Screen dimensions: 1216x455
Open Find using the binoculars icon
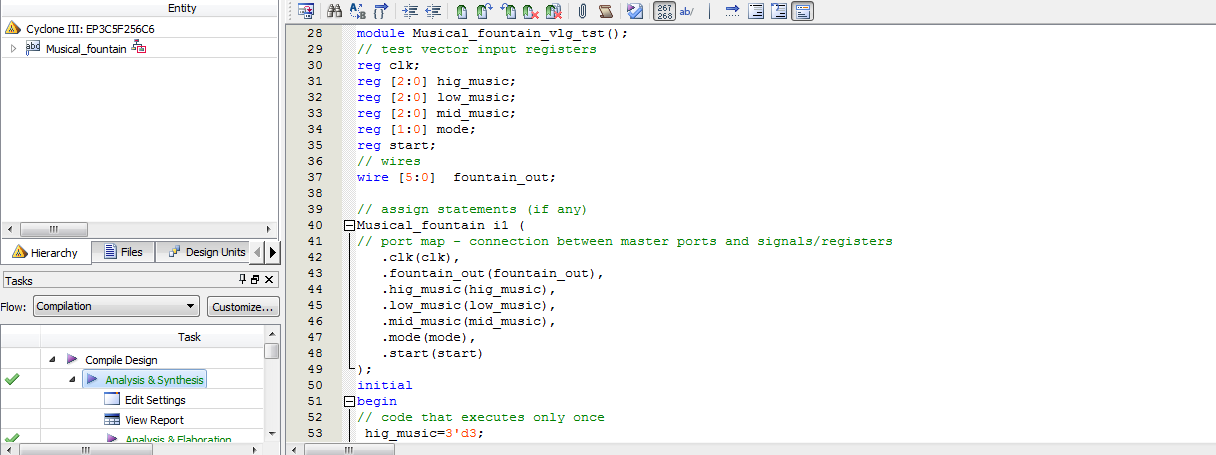(x=336, y=11)
